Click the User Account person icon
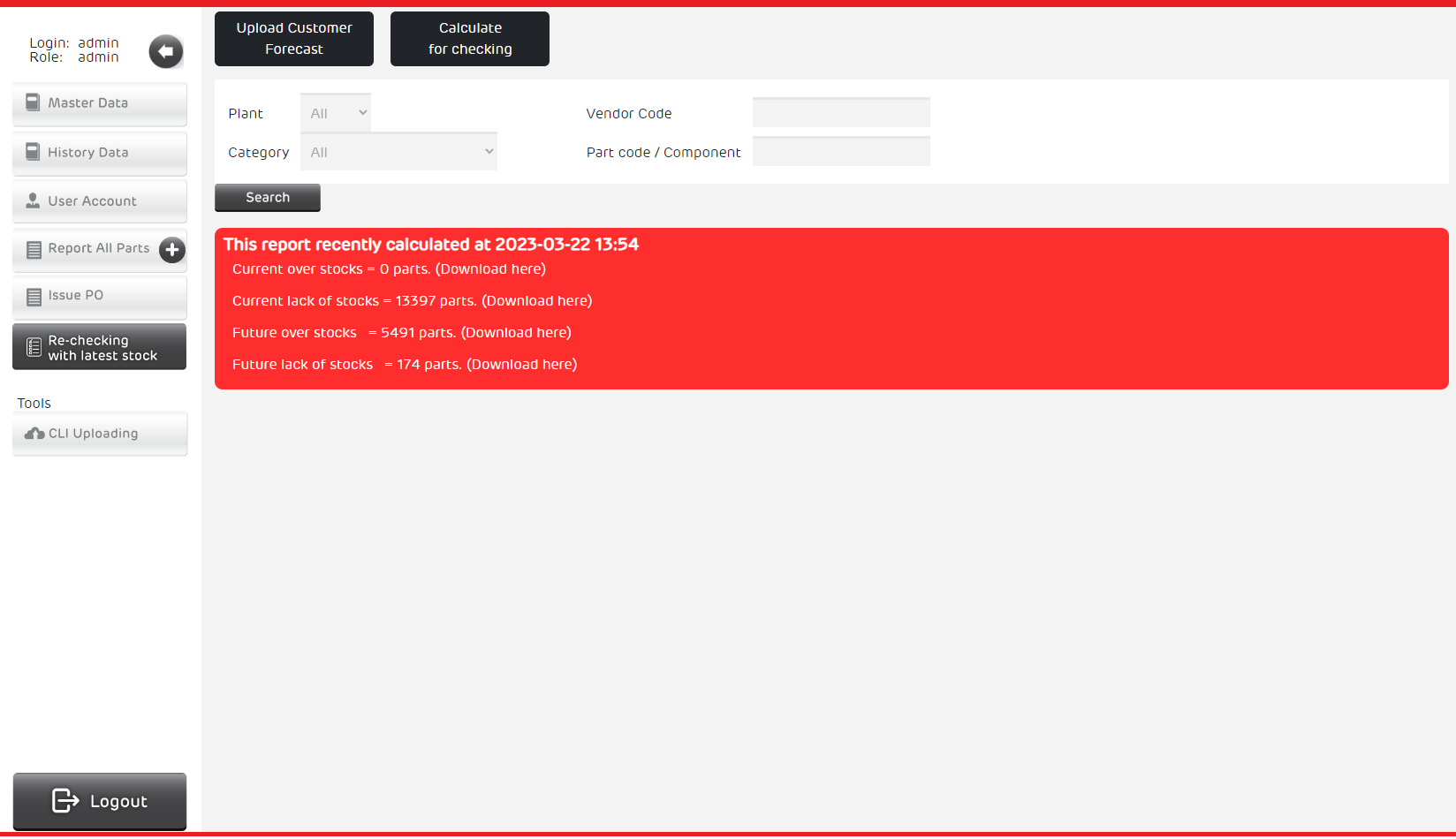Viewport: 1456px width, 839px height. tap(33, 201)
